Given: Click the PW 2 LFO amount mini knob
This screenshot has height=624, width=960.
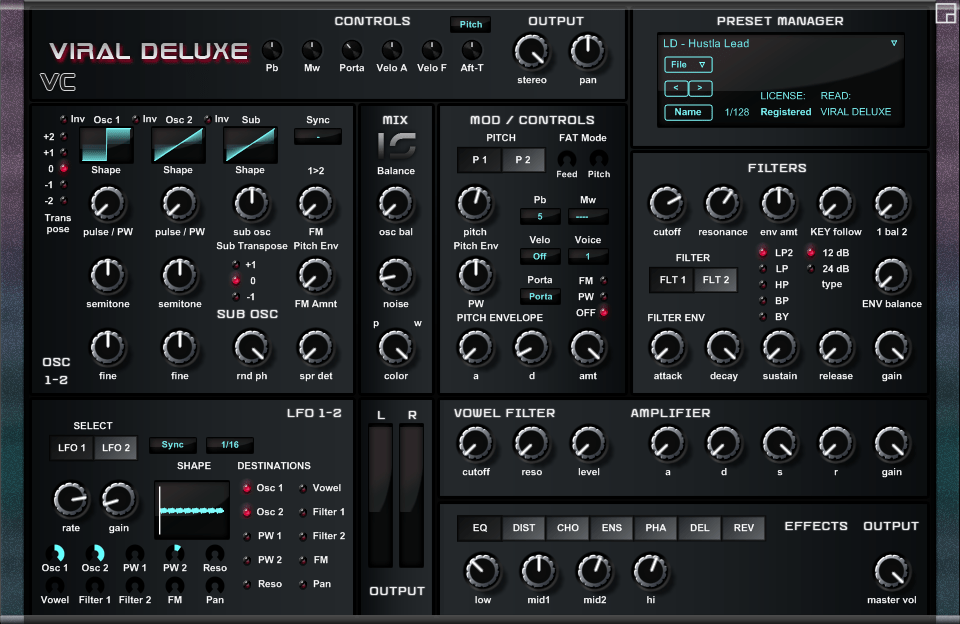Looking at the screenshot, I should point(175,553).
